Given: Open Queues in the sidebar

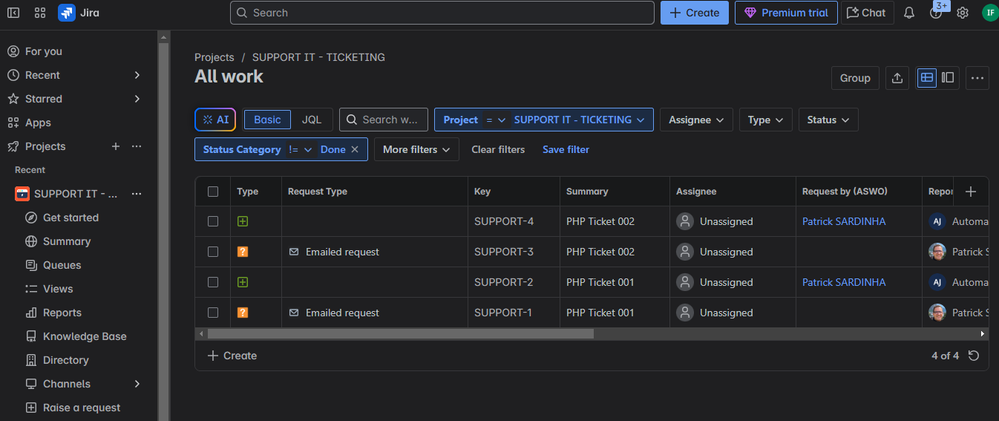Looking at the screenshot, I should tap(62, 265).
